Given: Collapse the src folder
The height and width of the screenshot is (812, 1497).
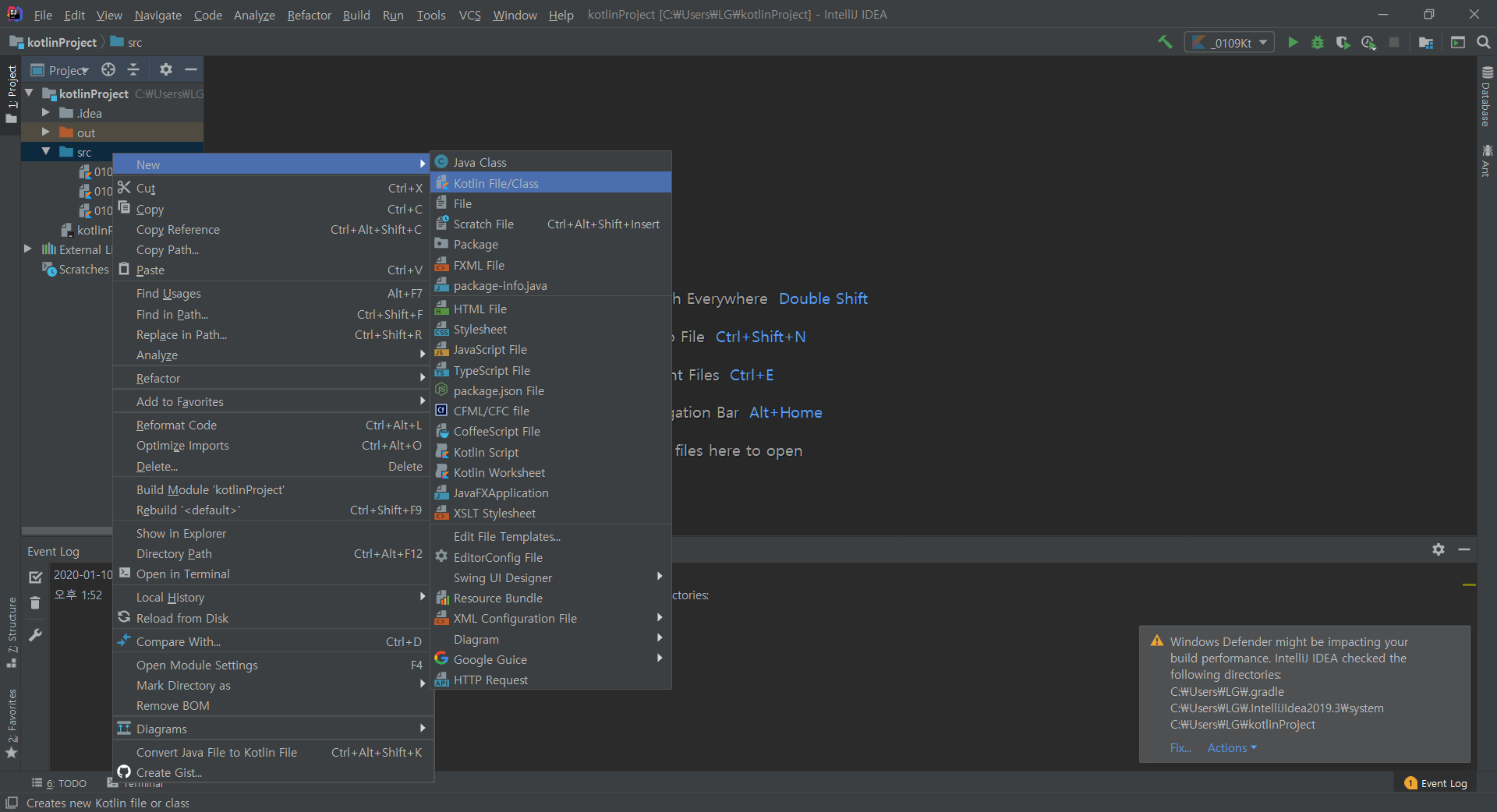Looking at the screenshot, I should click(x=45, y=151).
